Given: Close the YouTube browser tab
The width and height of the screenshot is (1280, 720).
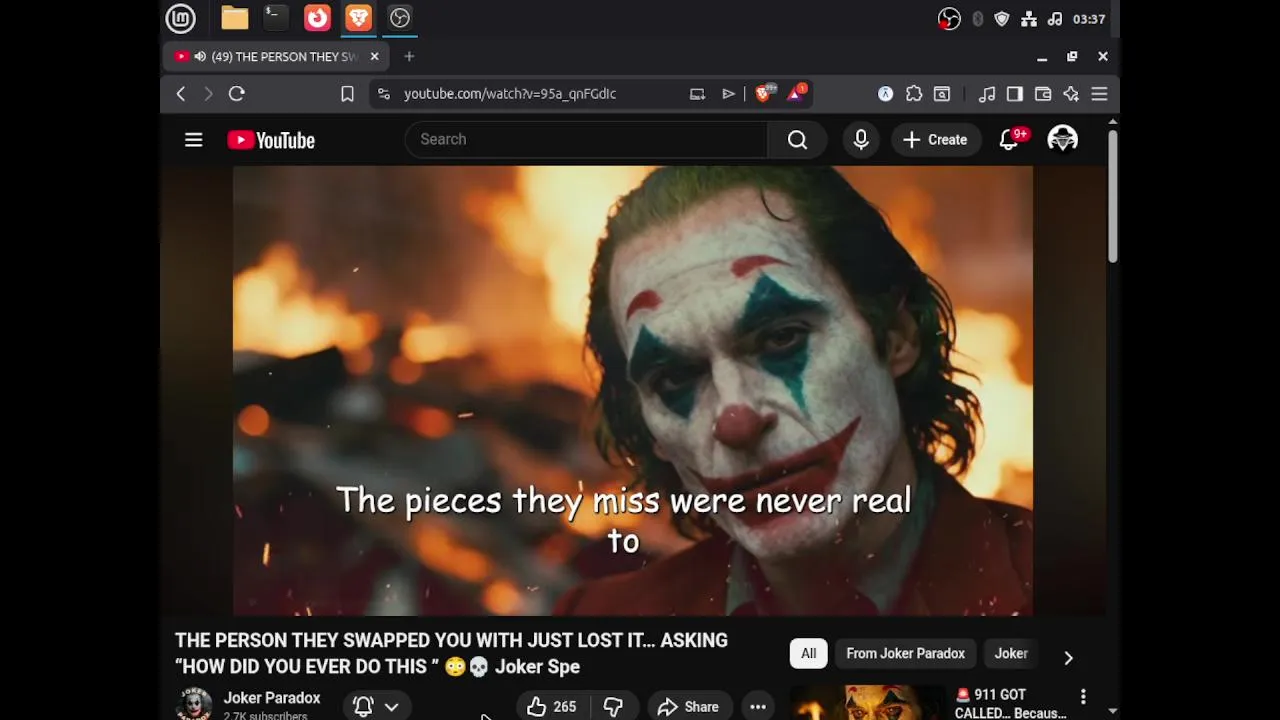Looking at the screenshot, I should coord(374,57).
